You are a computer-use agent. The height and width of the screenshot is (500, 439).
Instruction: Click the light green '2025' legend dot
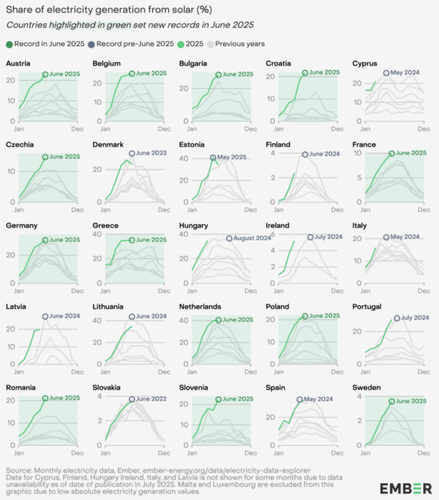coord(181,44)
